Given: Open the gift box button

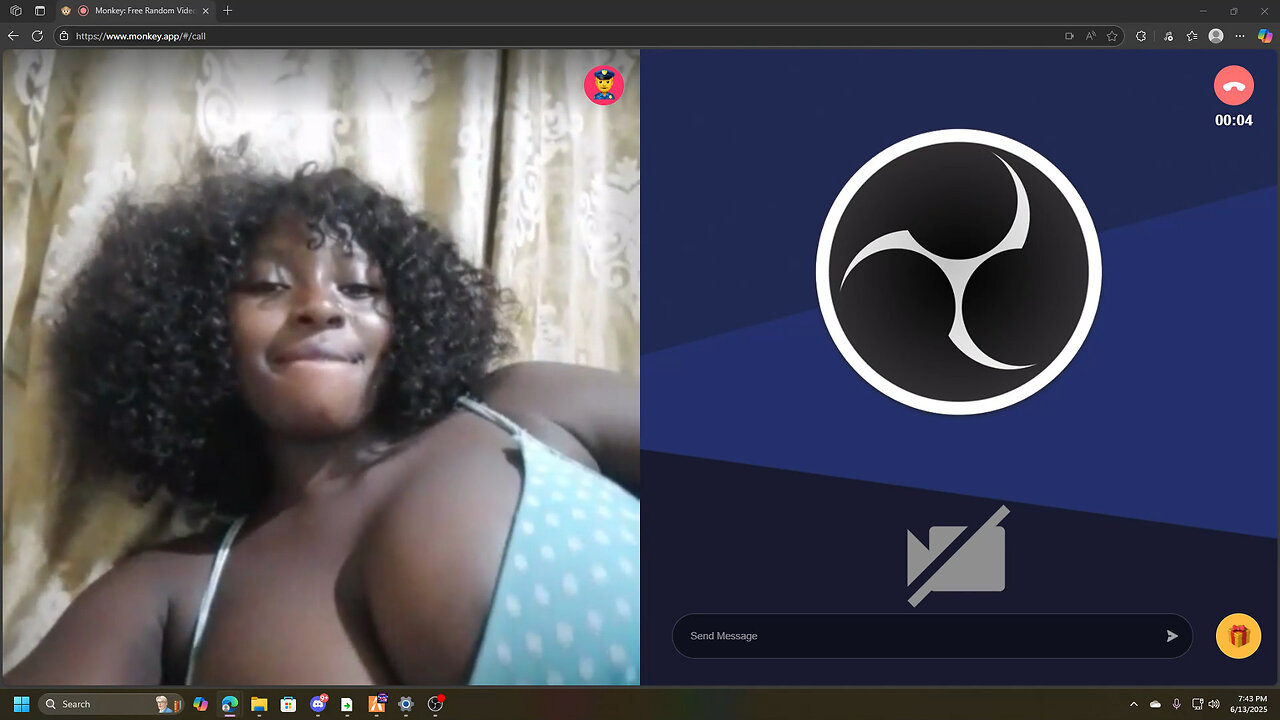Looking at the screenshot, I should pyautogui.click(x=1238, y=636).
